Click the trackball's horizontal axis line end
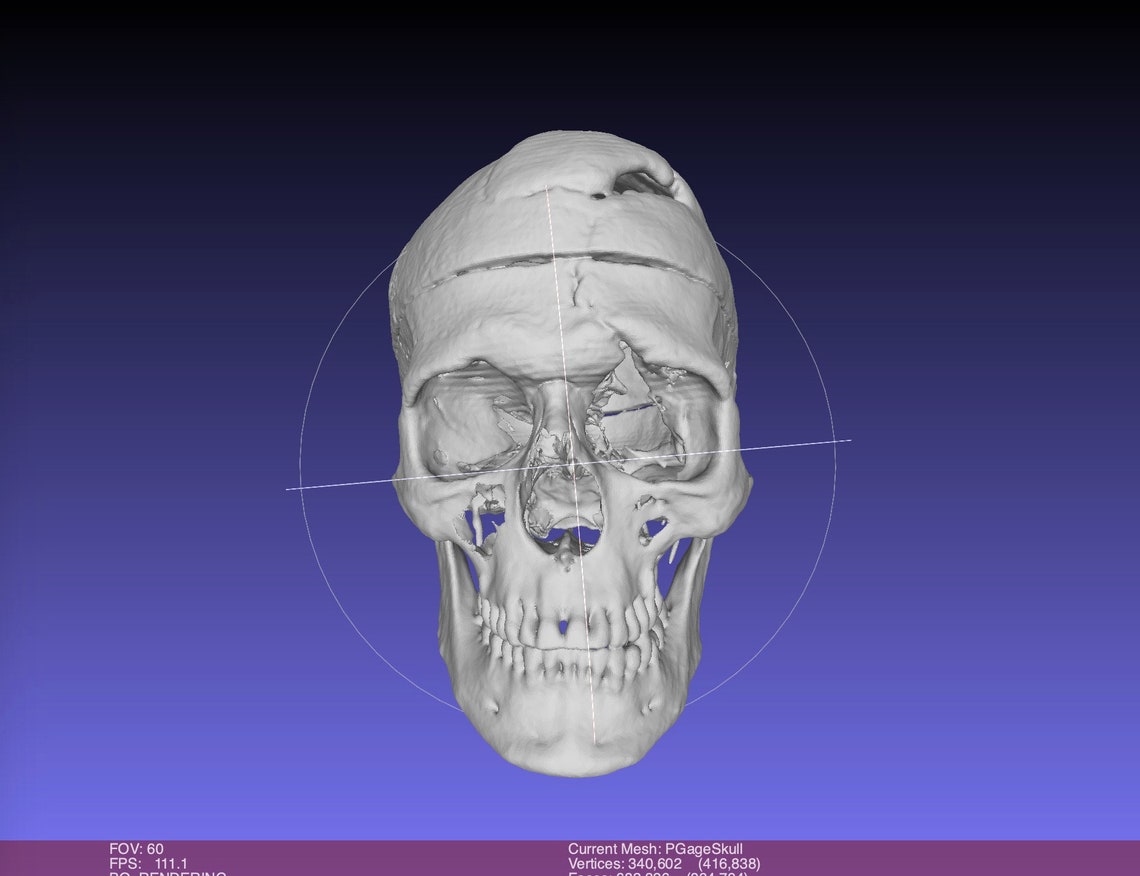The height and width of the screenshot is (876, 1140). 847,441
